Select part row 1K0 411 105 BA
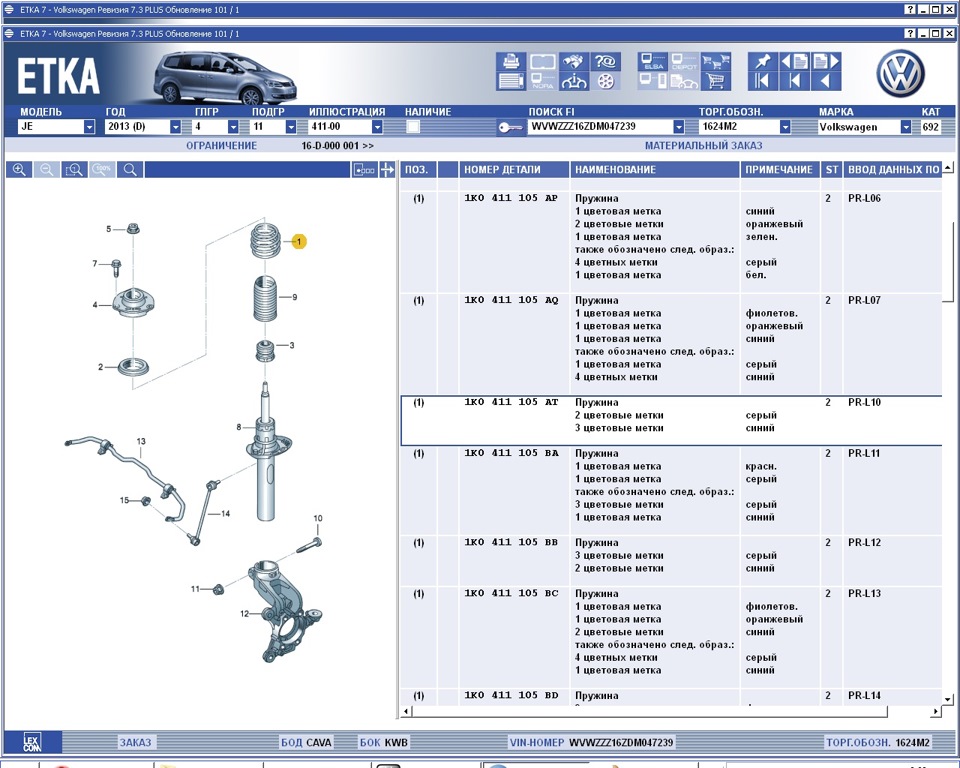 click(671, 491)
